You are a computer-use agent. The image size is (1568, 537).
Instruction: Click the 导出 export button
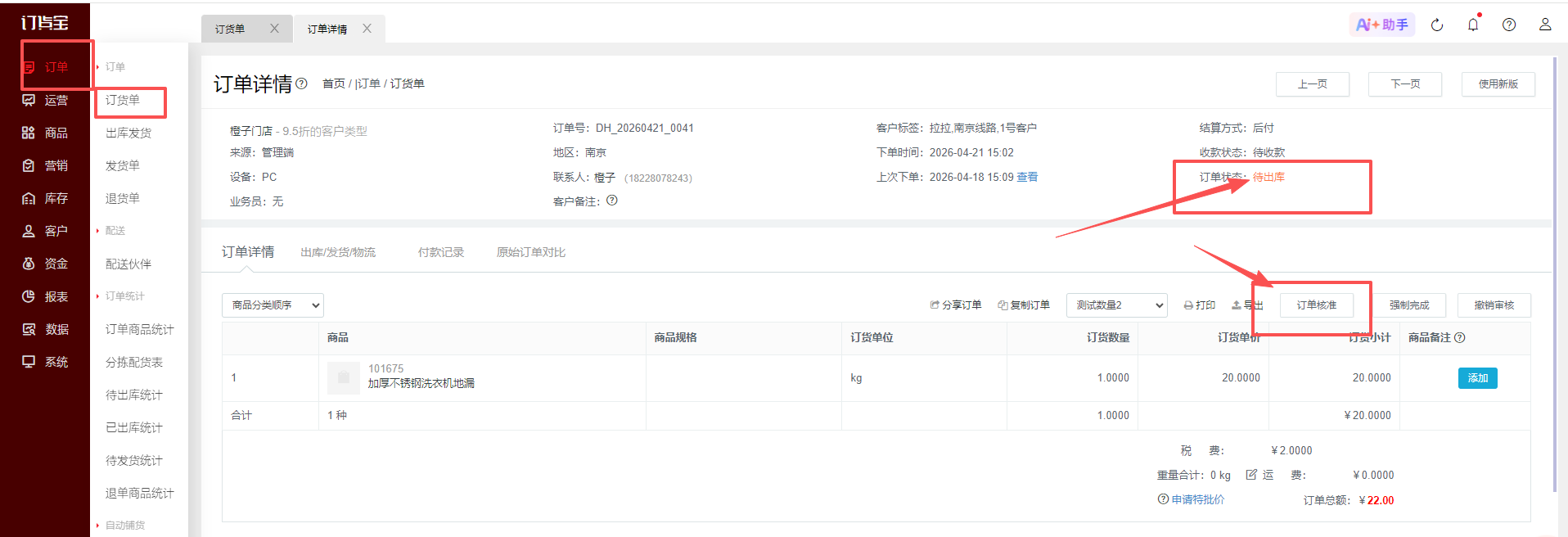pyautogui.click(x=1247, y=305)
